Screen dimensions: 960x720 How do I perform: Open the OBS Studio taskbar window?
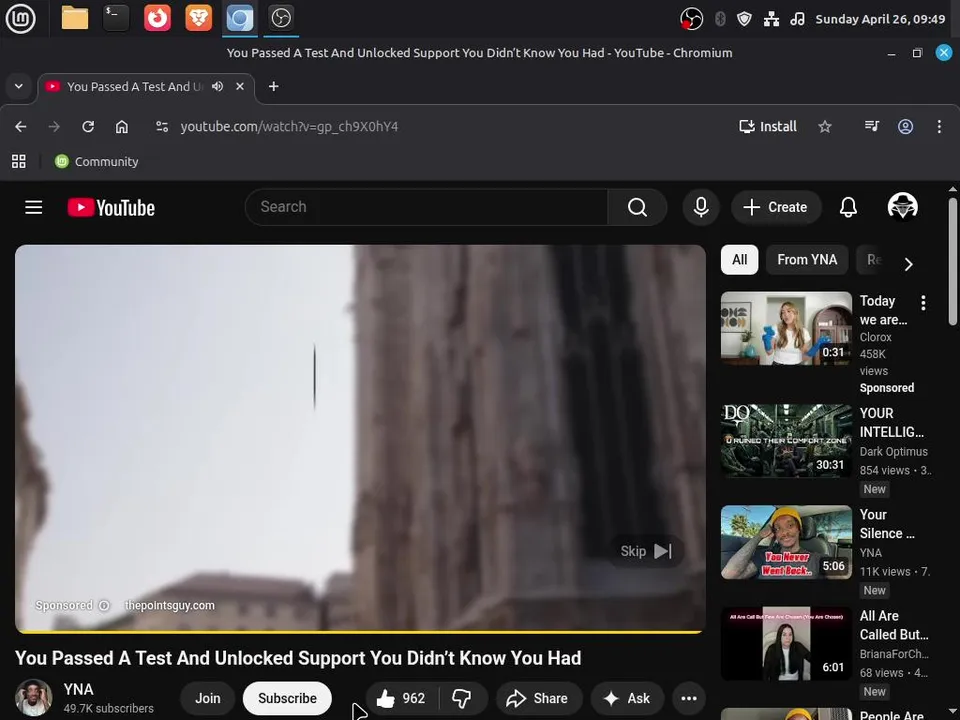[x=281, y=18]
